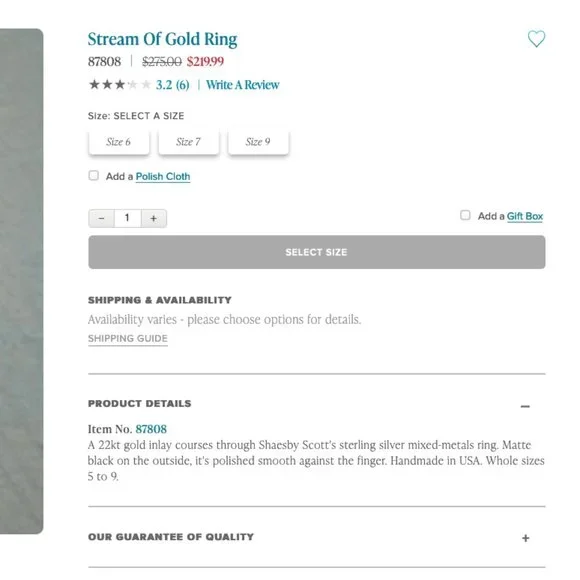This screenshot has width=580, height=580.
Task: Click the gray Select Size button
Action: (x=317, y=252)
